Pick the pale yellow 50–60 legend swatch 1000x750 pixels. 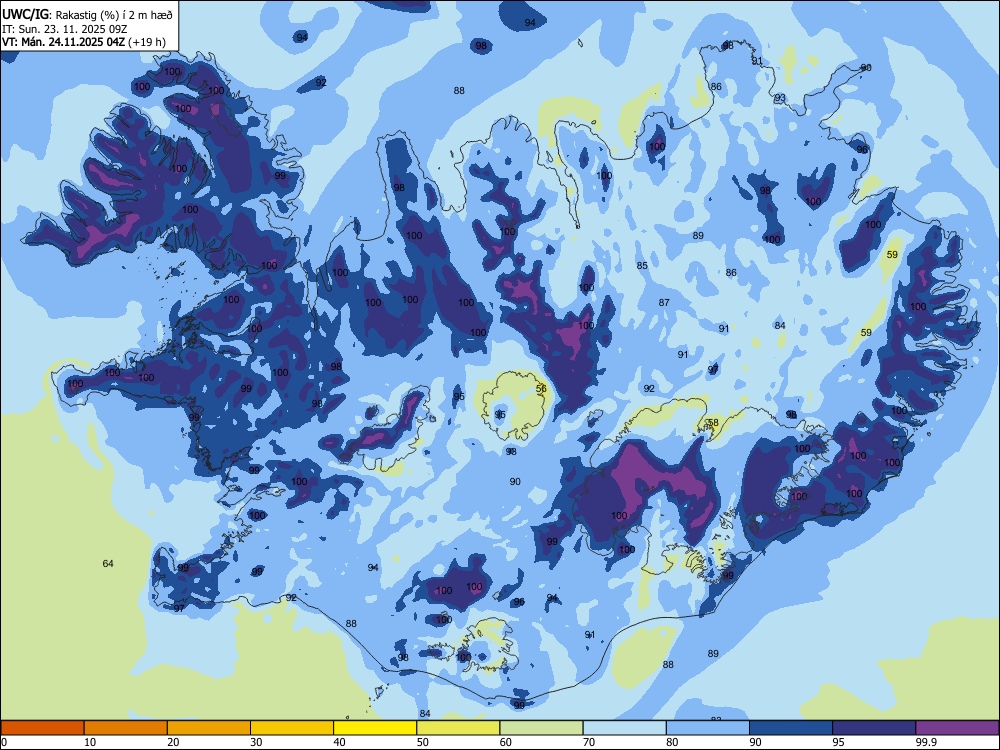click(x=458, y=728)
